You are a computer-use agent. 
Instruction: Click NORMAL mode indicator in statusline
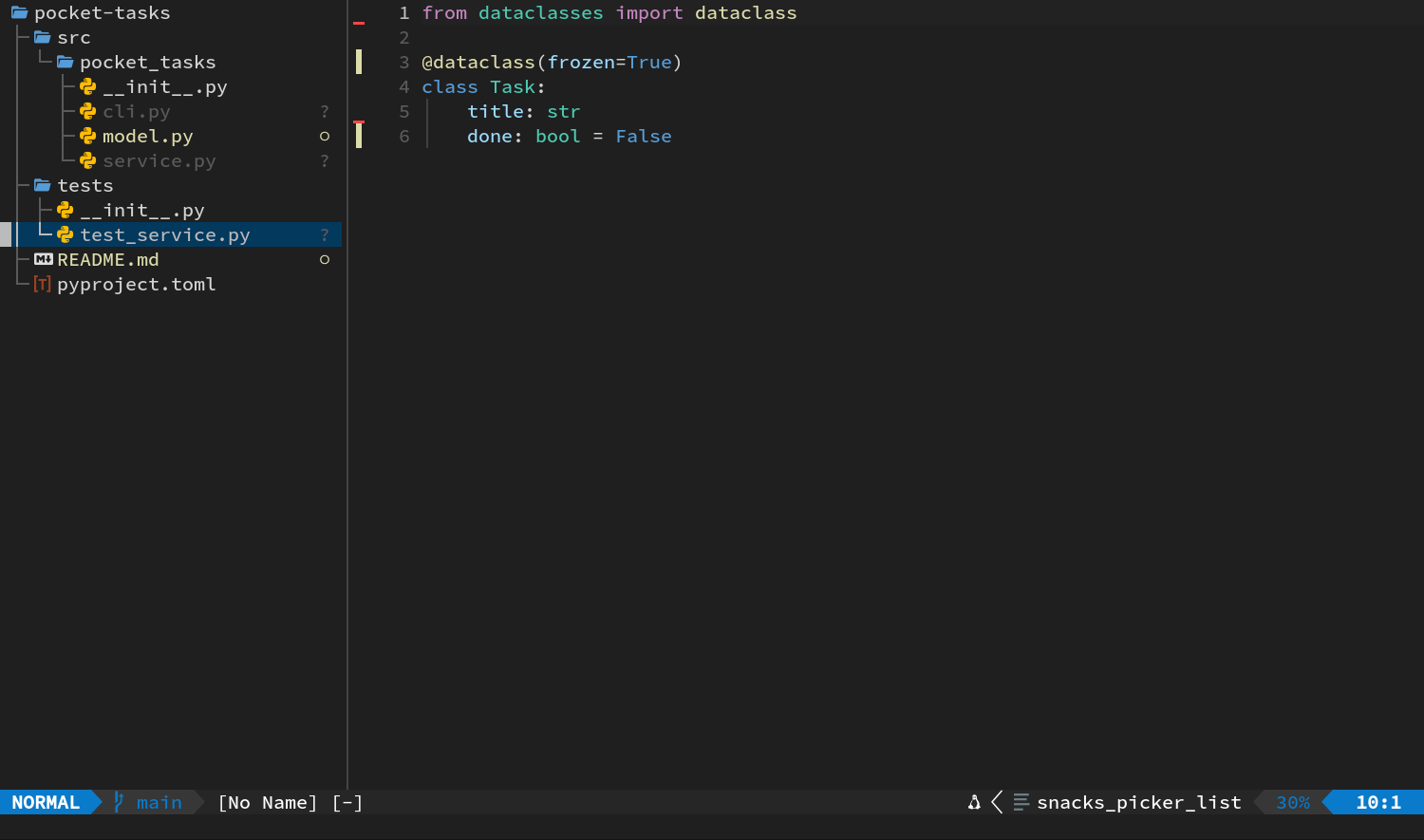click(x=46, y=803)
